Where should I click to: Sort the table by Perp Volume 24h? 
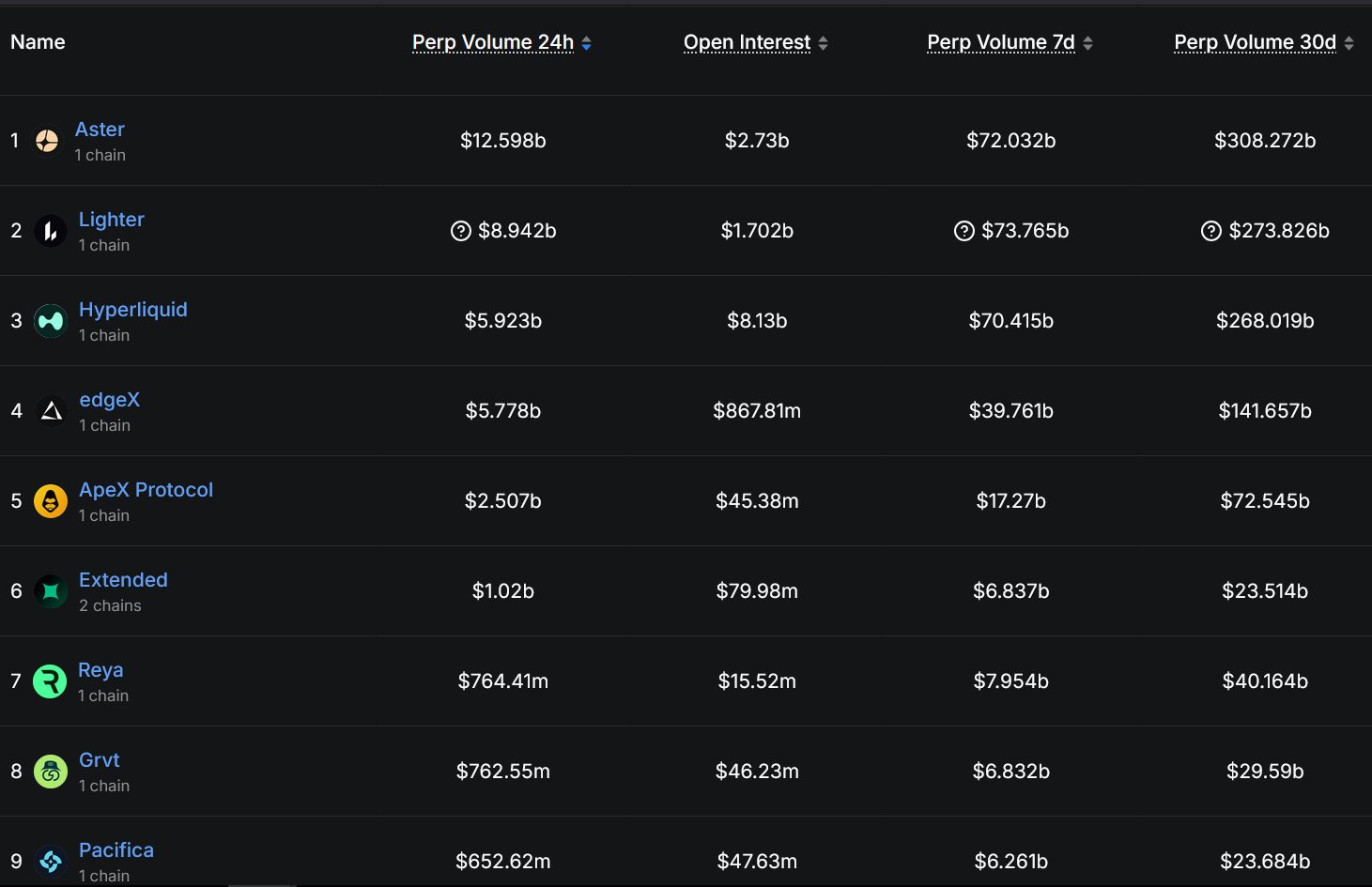(x=493, y=42)
